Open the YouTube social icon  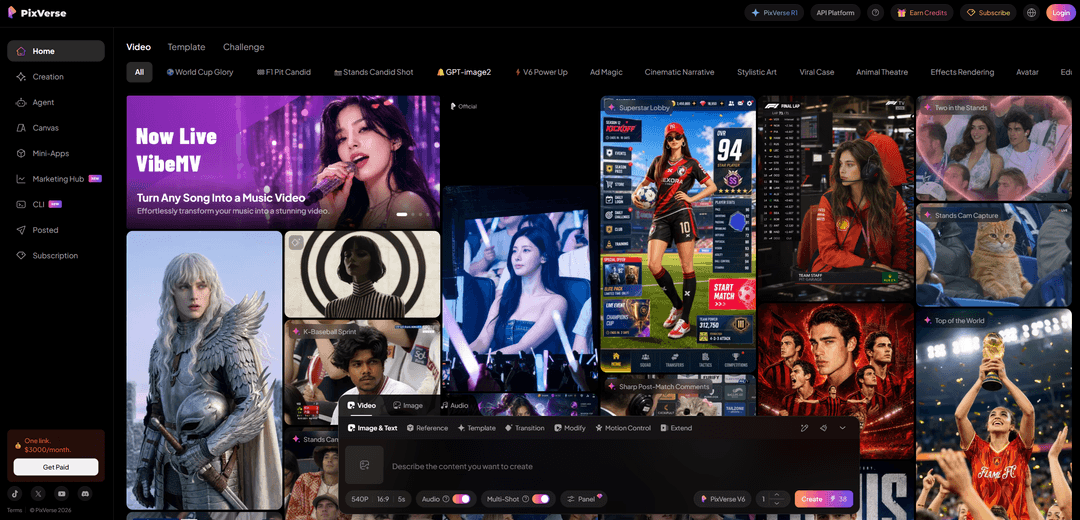tap(62, 493)
